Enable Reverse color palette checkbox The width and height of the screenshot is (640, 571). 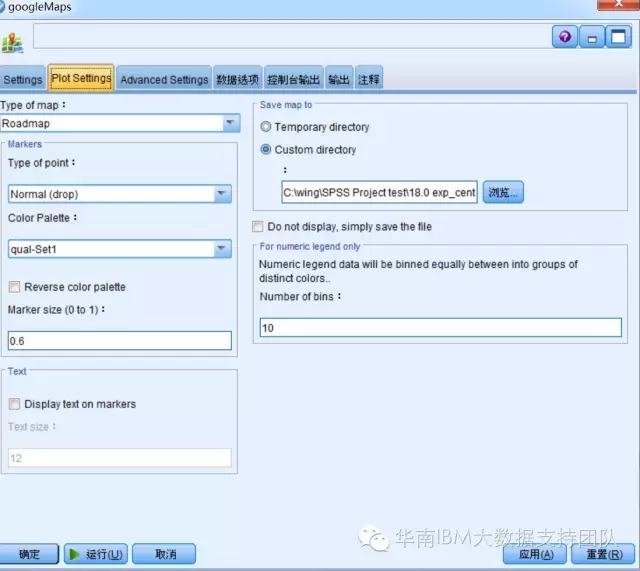point(14,287)
